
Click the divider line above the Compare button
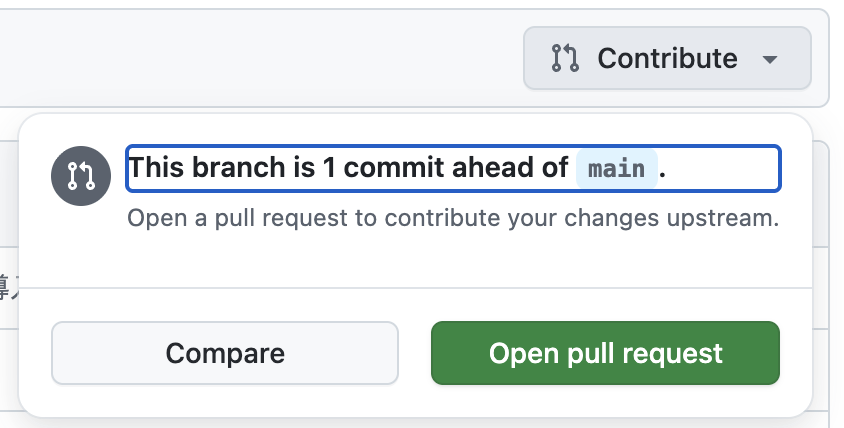pyautogui.click(x=415, y=288)
